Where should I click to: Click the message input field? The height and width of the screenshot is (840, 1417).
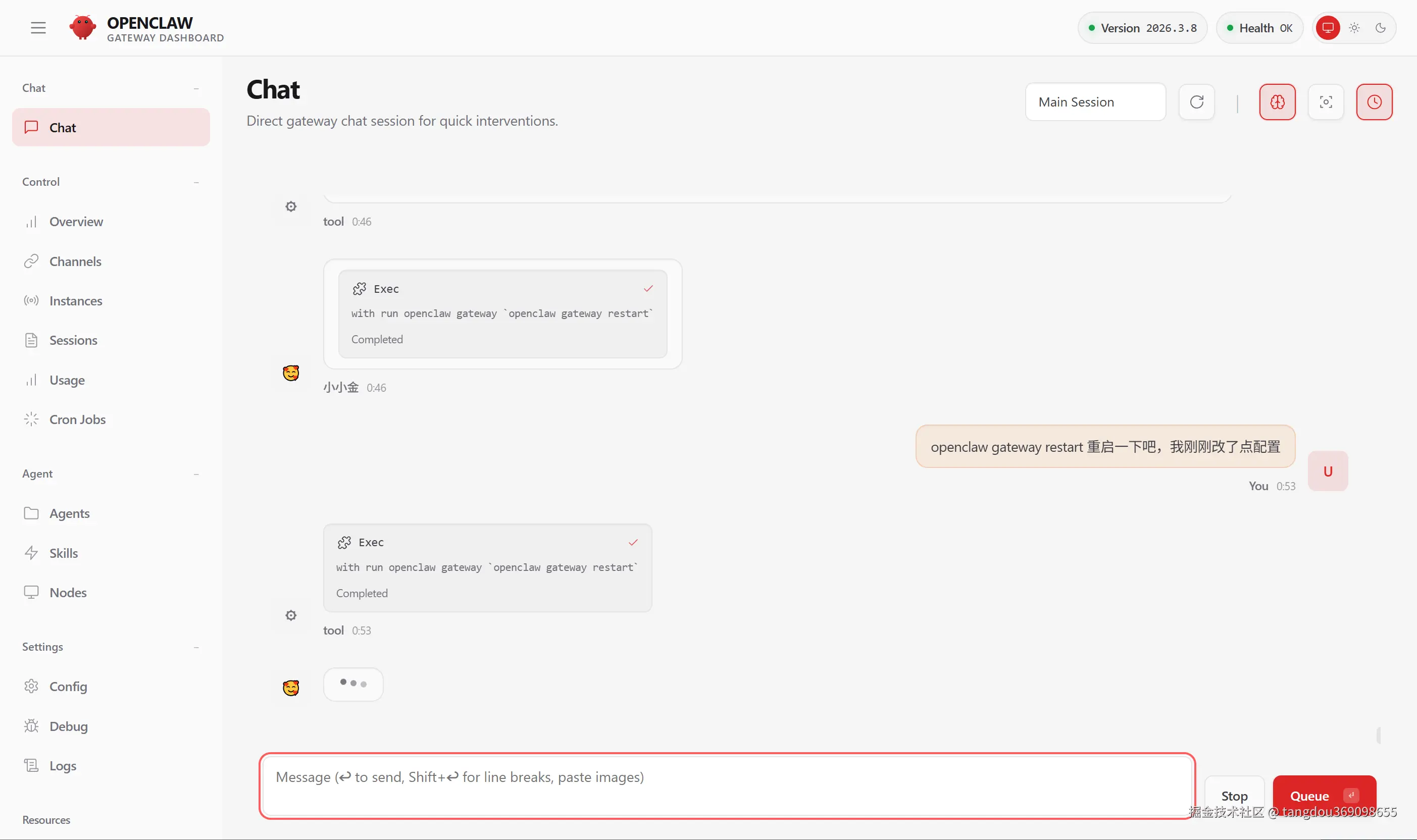coord(727,785)
